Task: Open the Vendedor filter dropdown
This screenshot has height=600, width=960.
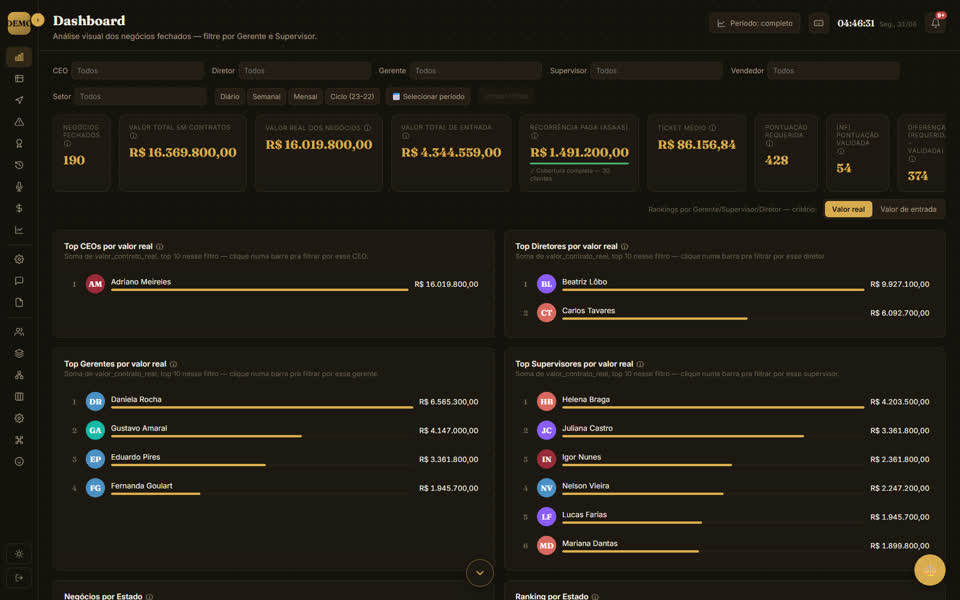Action: 833,70
